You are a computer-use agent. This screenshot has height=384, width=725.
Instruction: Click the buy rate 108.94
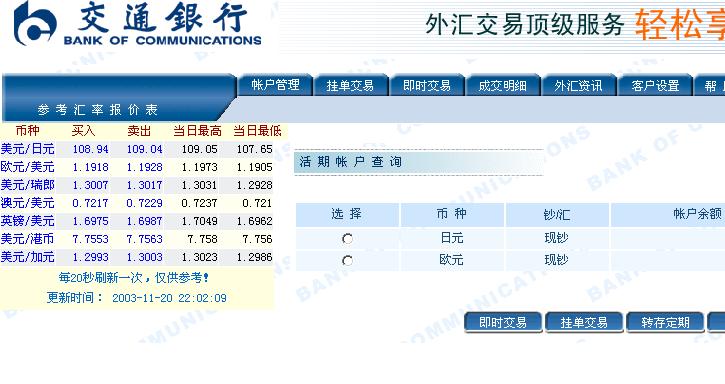click(91, 149)
